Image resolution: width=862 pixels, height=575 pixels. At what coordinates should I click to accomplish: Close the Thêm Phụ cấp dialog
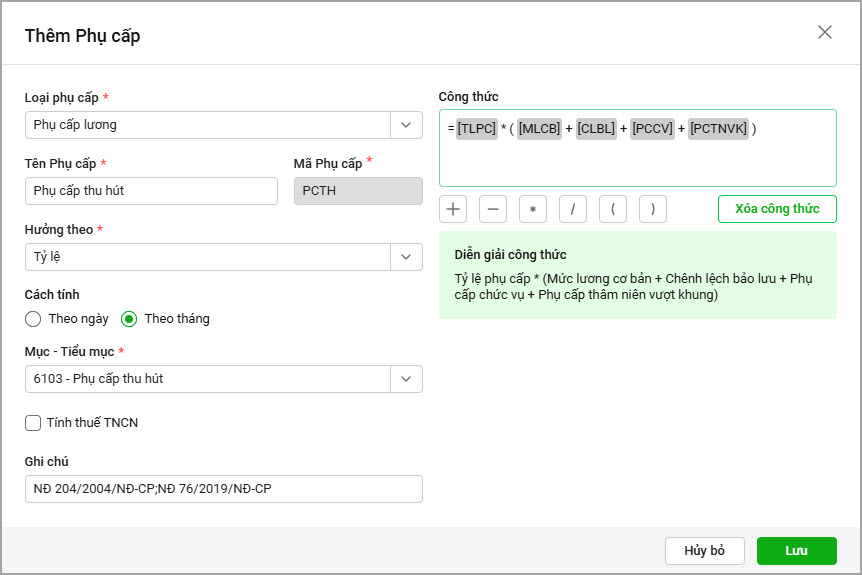tap(825, 32)
